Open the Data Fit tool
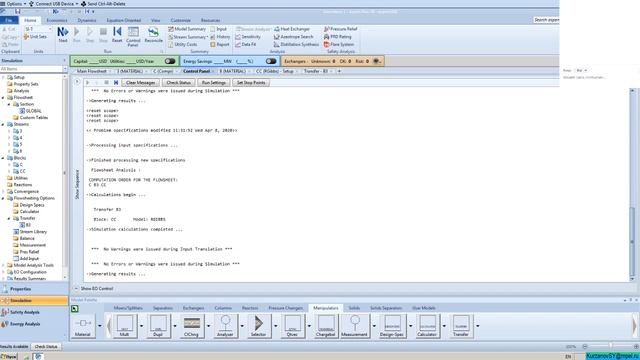Viewport: 640px width, 360px height. click(246, 44)
